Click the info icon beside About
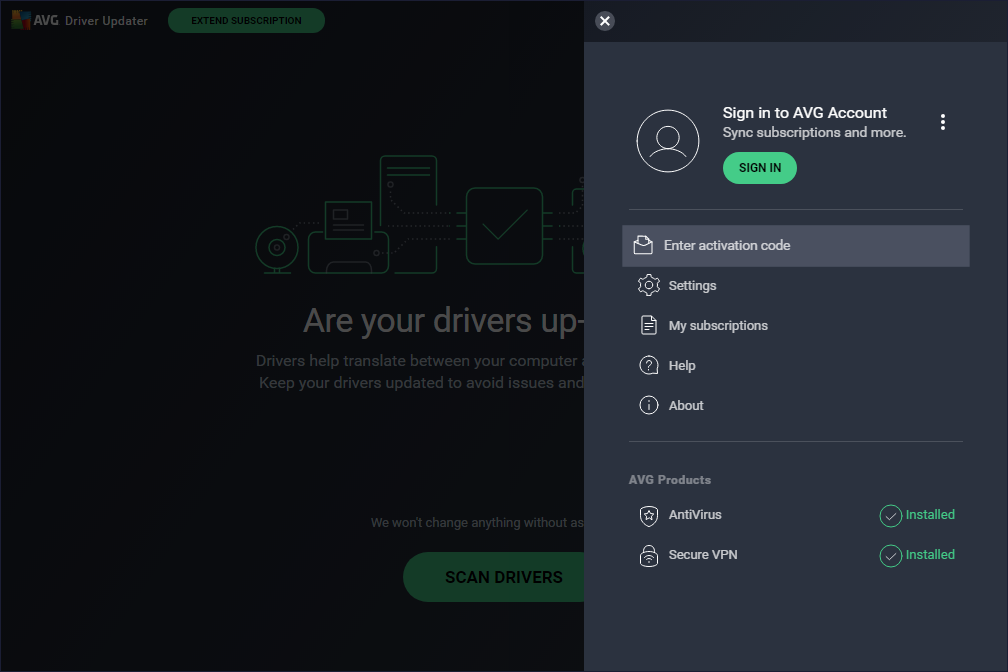 click(x=649, y=405)
